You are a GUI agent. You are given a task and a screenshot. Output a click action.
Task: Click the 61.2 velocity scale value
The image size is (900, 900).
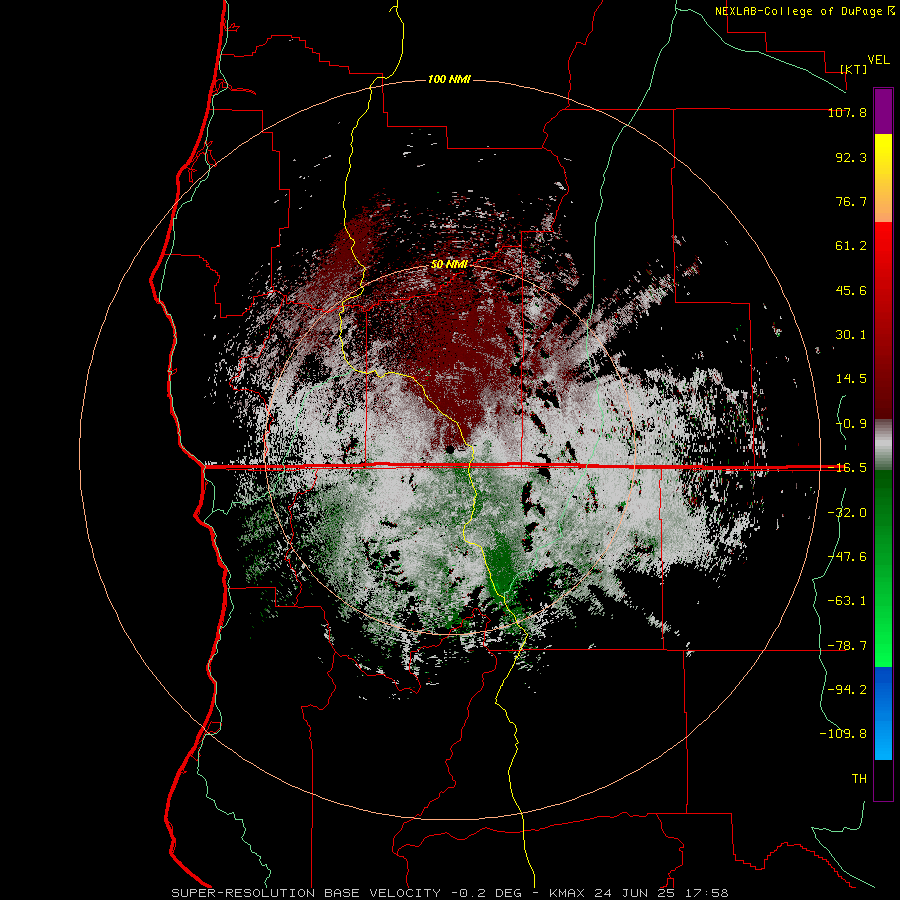(x=851, y=246)
